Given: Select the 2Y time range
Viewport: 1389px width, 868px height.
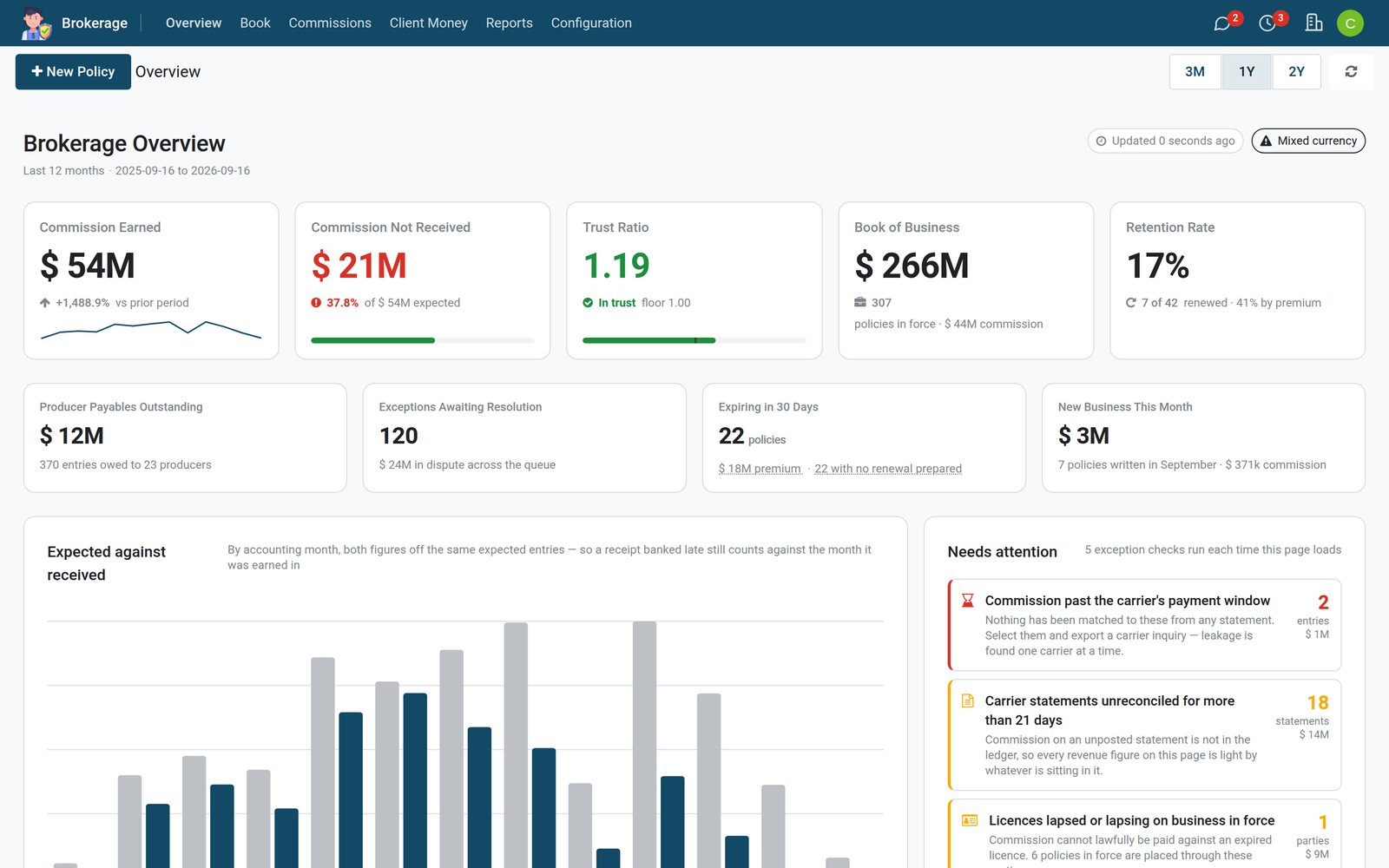Looking at the screenshot, I should (x=1296, y=71).
